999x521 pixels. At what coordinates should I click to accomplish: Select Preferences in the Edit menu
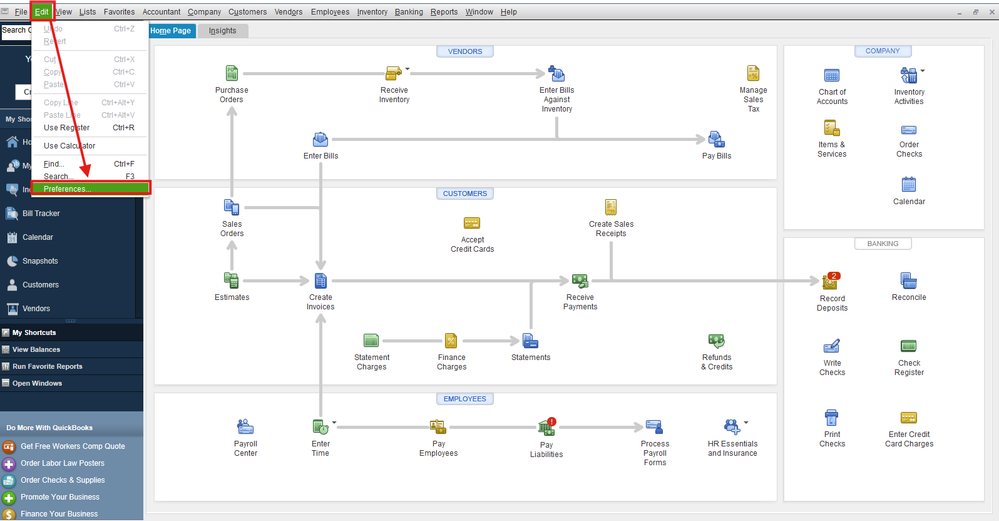(90, 189)
